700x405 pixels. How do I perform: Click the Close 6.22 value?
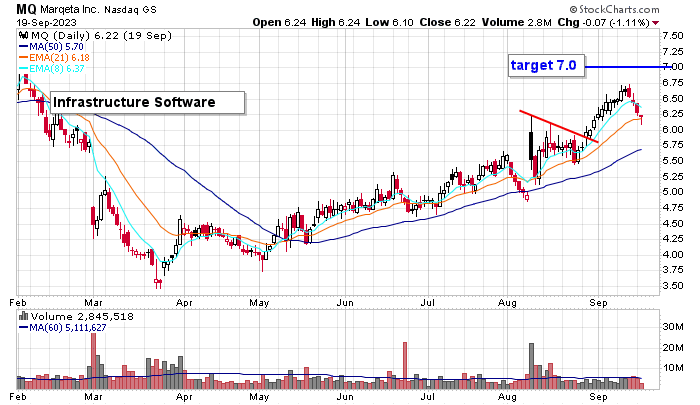pos(448,22)
